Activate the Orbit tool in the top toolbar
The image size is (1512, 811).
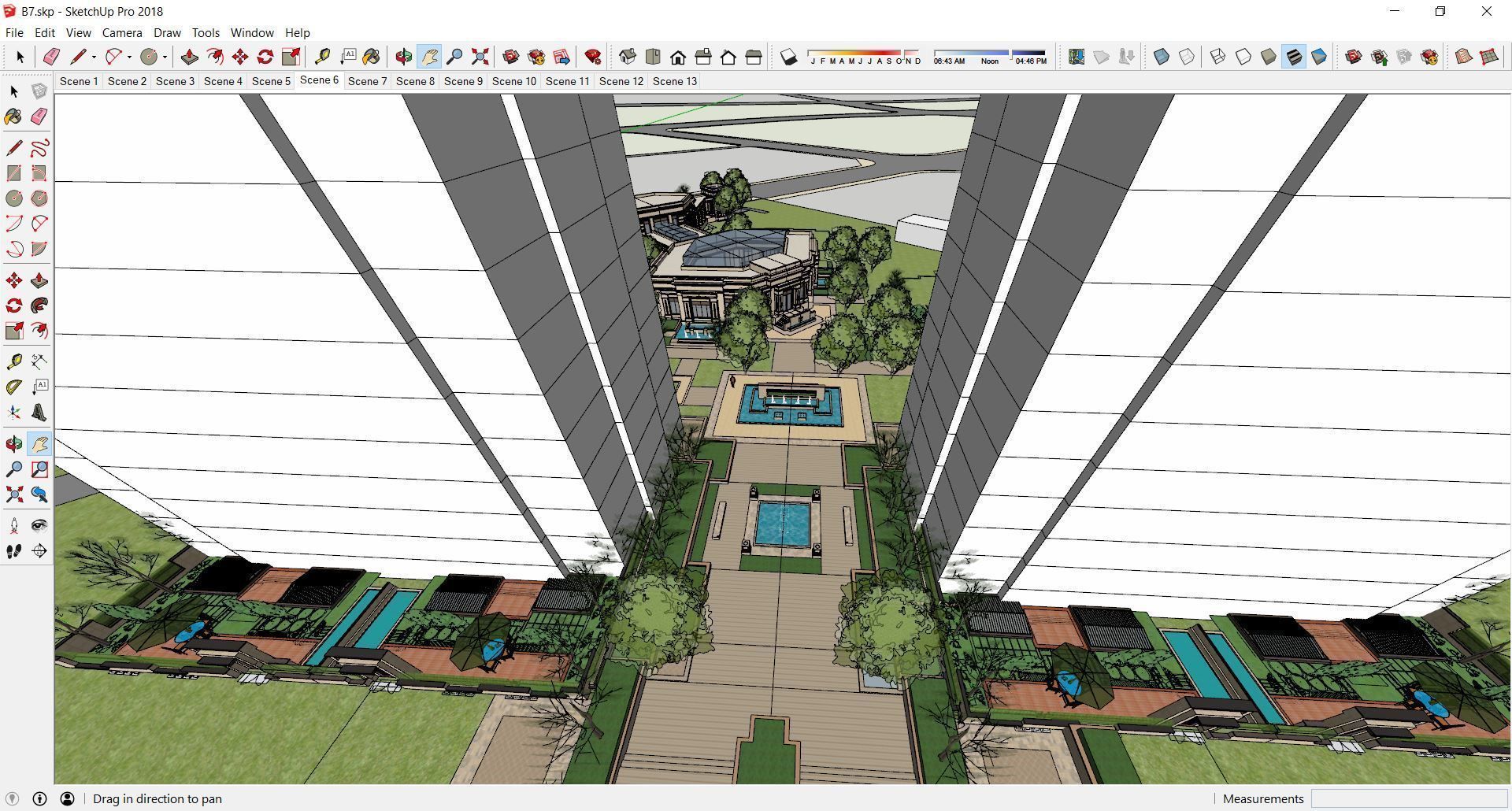[x=403, y=57]
